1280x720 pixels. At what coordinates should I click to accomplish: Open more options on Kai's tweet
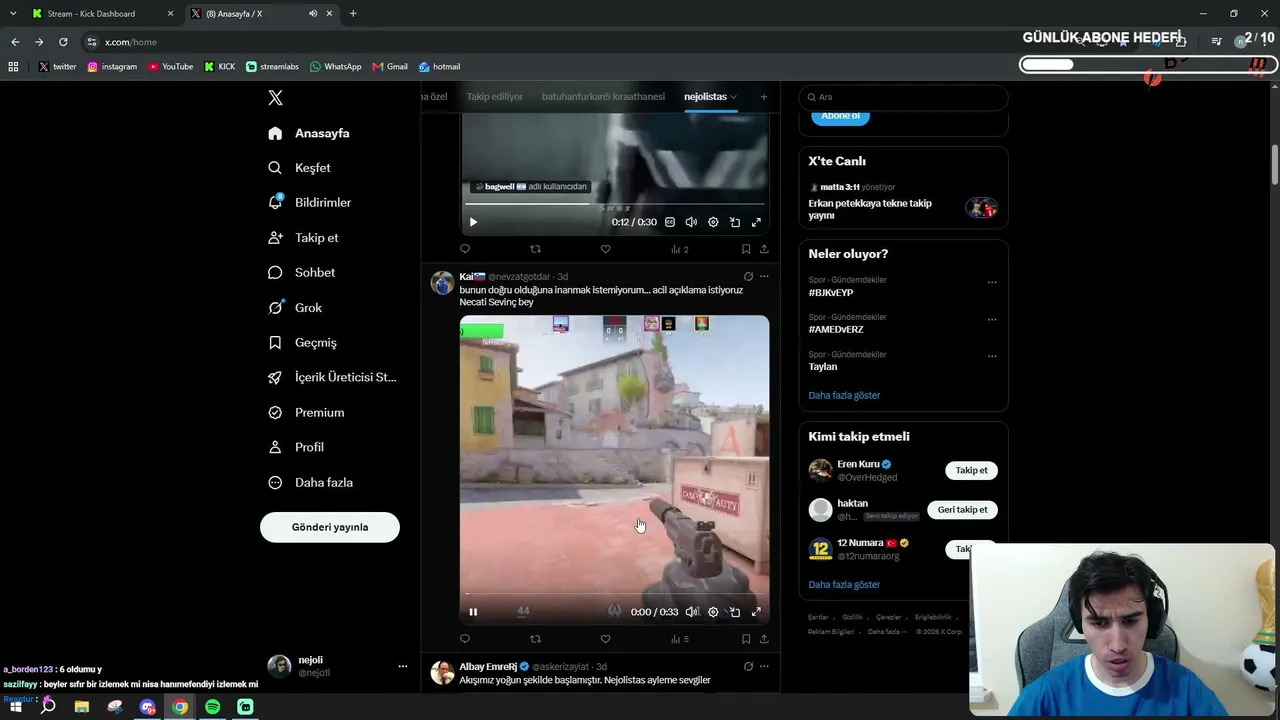764,276
